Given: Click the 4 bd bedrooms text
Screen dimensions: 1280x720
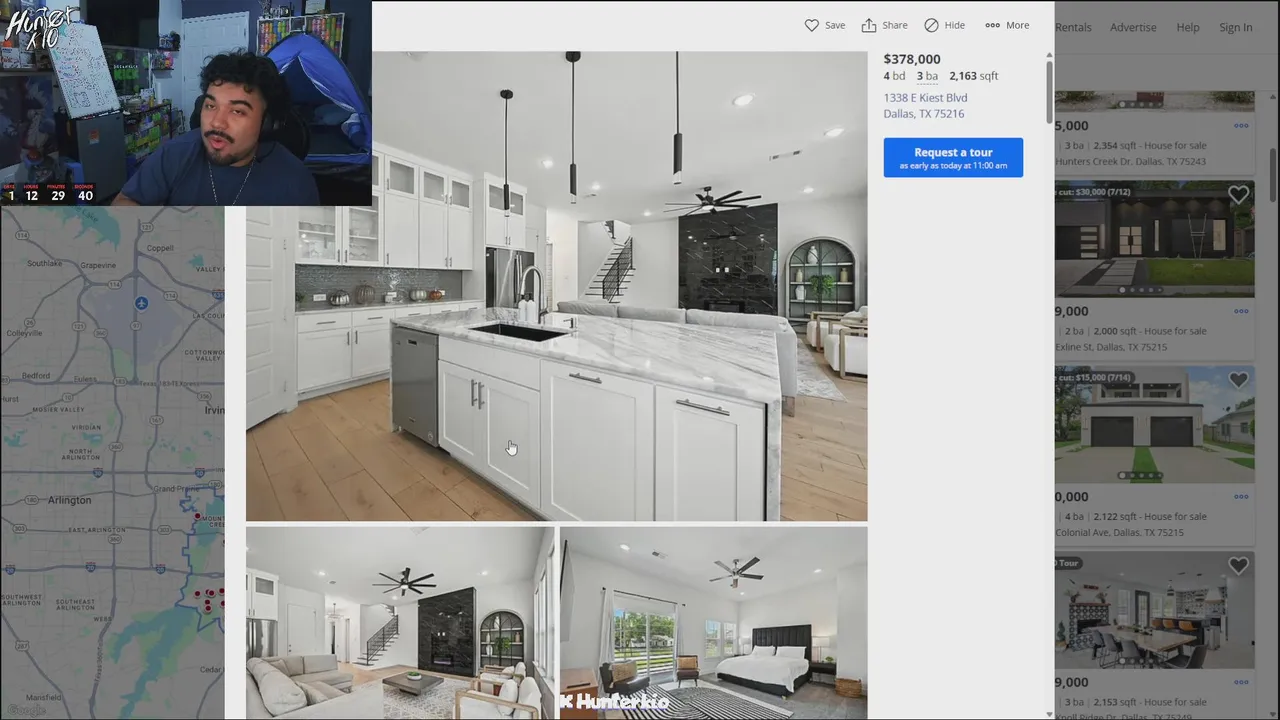Looking at the screenshot, I should [894, 76].
